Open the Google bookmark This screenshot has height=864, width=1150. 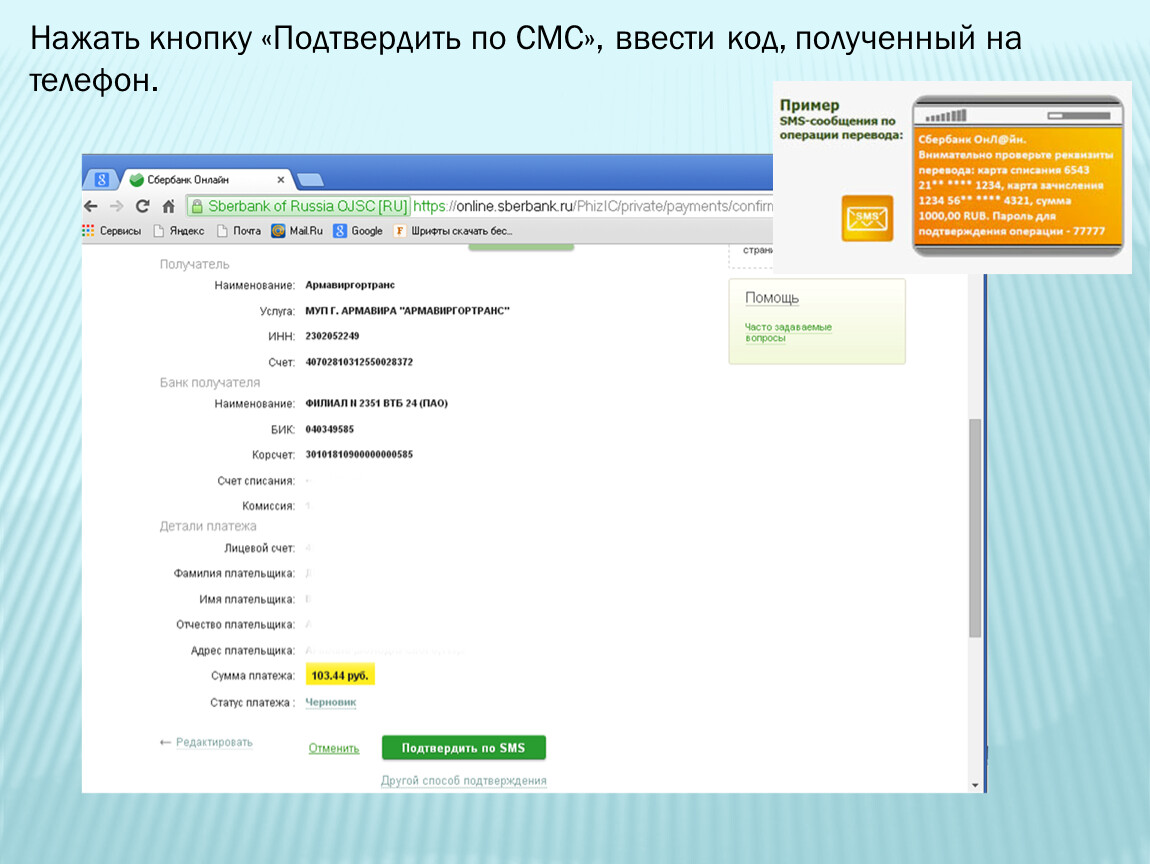pyautogui.click(x=358, y=231)
